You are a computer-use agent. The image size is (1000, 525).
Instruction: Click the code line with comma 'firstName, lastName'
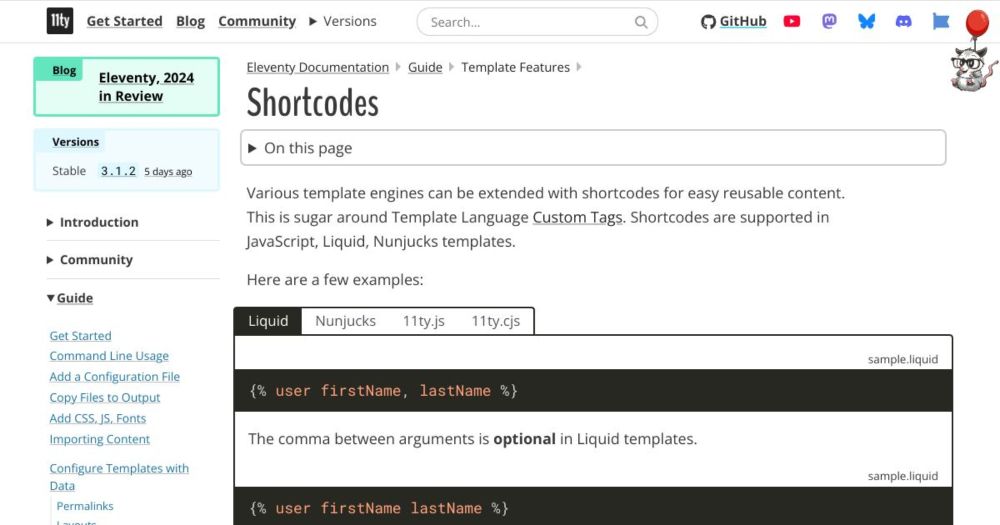383,390
